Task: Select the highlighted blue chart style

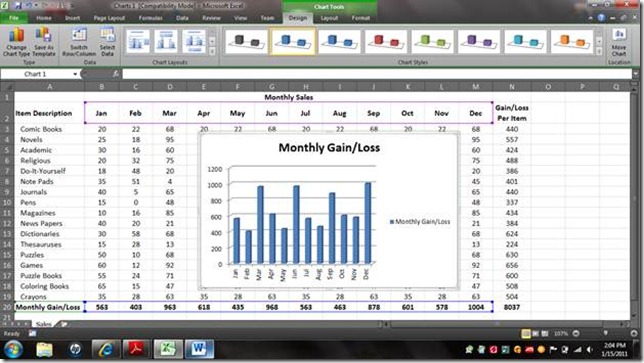Action: tap(292, 41)
